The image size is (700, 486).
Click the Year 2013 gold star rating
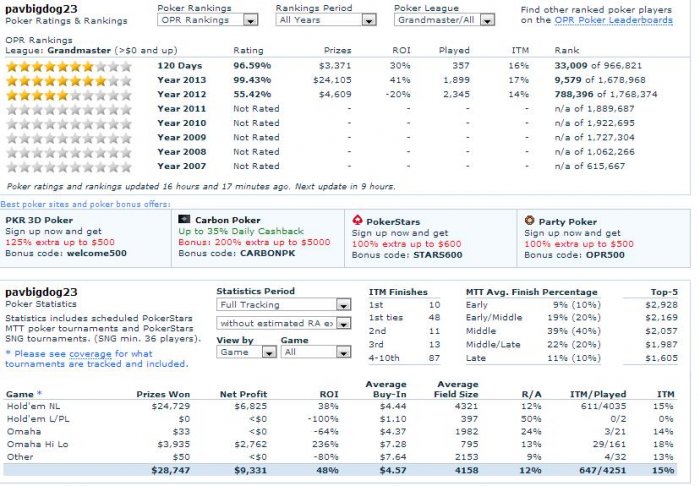[x=69, y=80]
